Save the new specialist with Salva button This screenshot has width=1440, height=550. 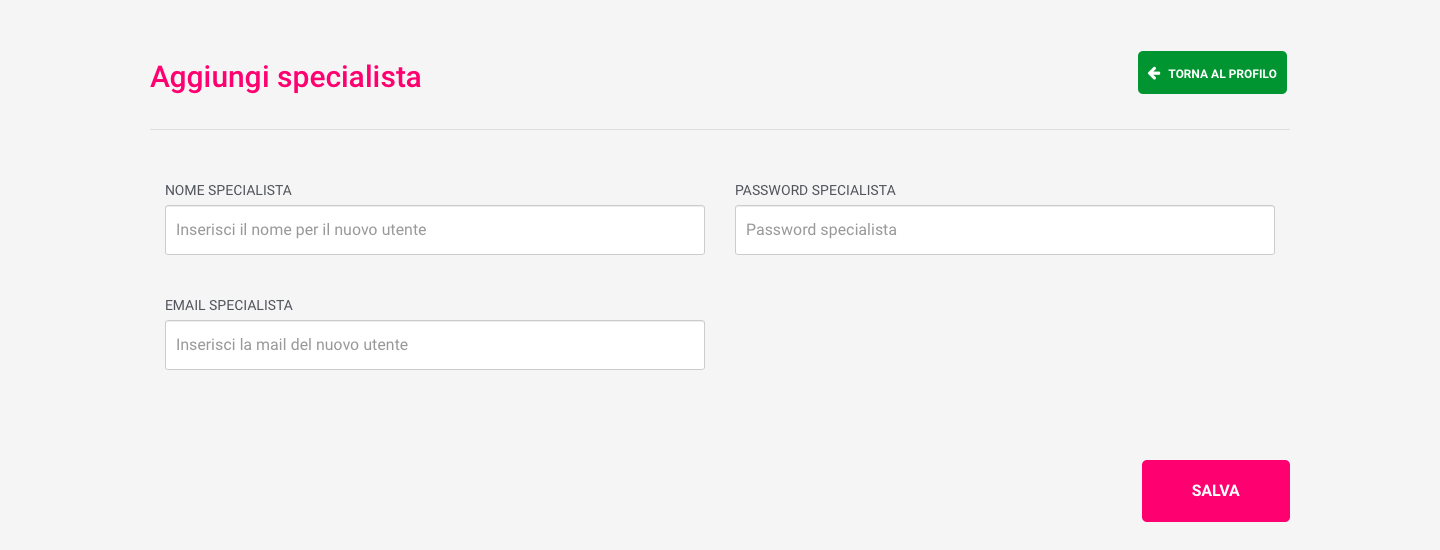pos(1216,491)
